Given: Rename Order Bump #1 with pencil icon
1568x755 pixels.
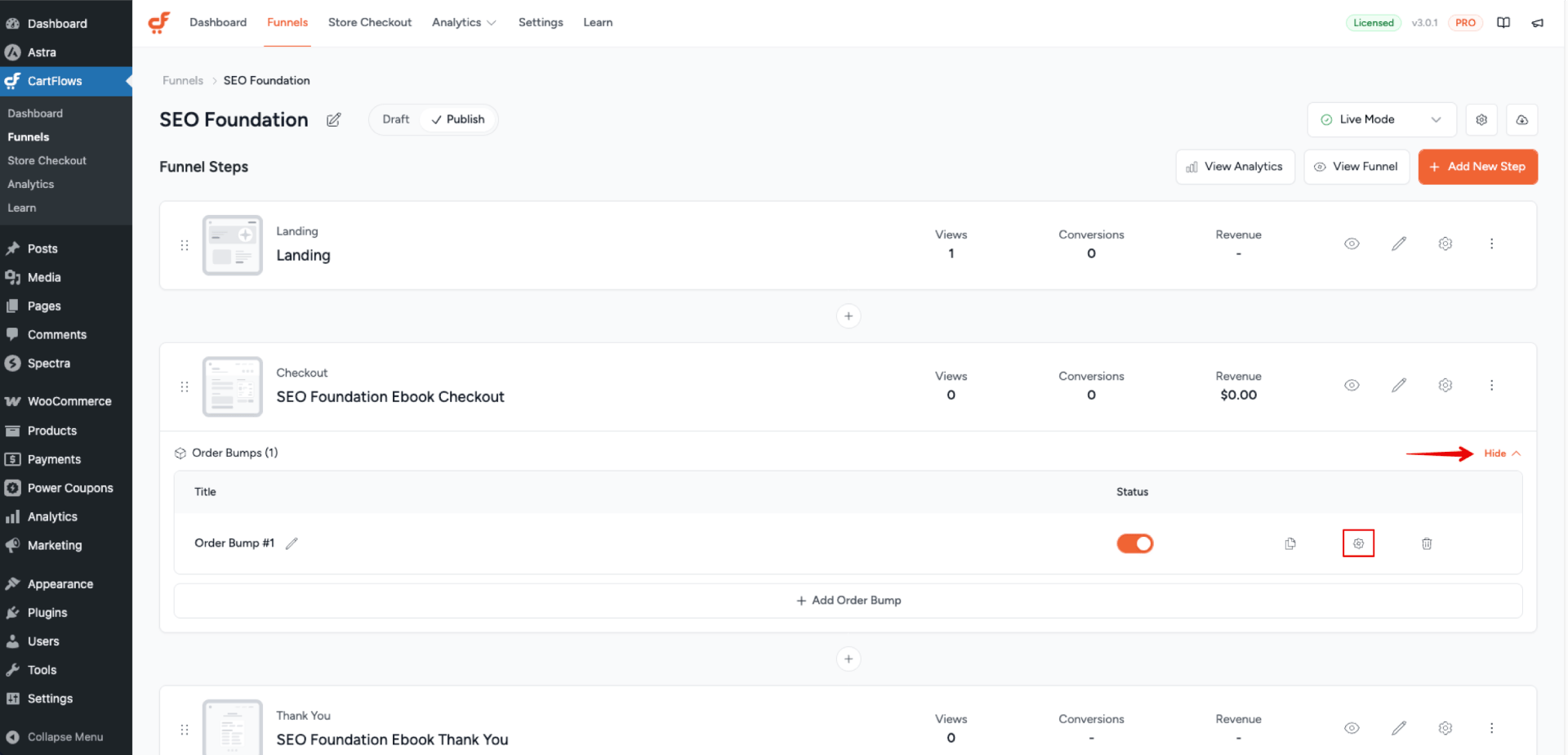Looking at the screenshot, I should click(x=292, y=543).
